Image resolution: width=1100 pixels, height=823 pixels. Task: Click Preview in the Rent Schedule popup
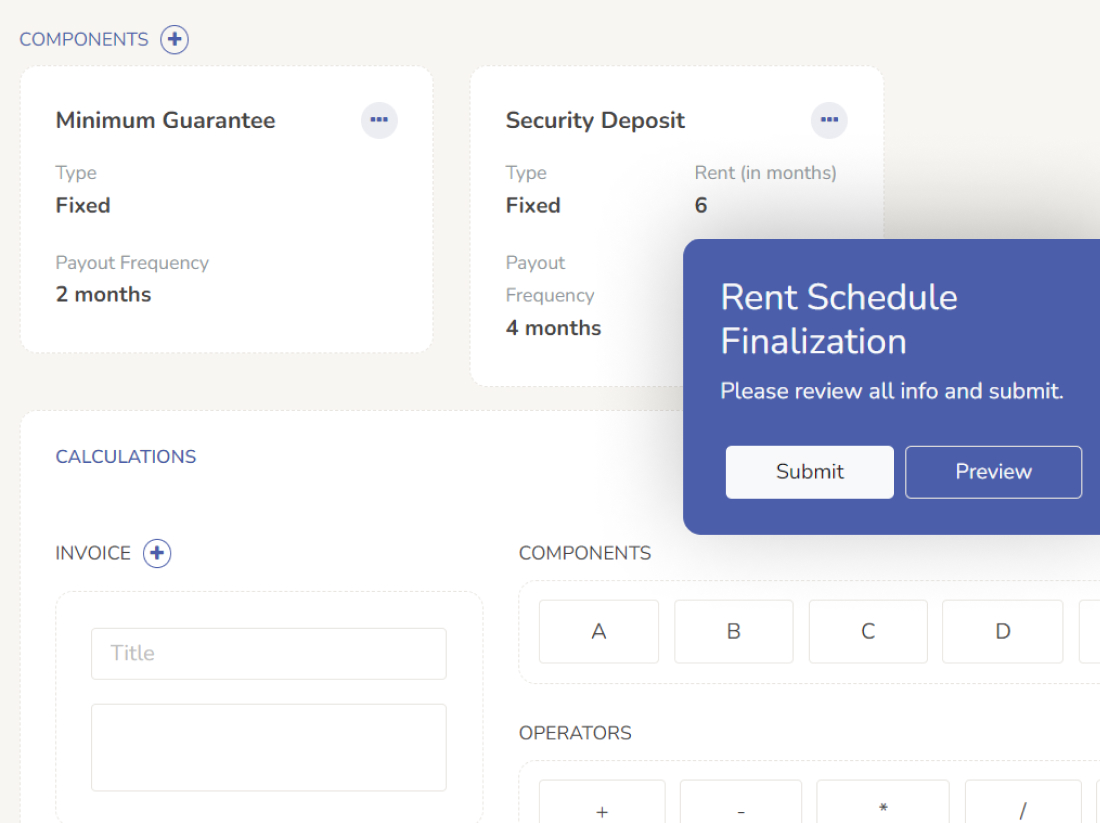pos(993,472)
